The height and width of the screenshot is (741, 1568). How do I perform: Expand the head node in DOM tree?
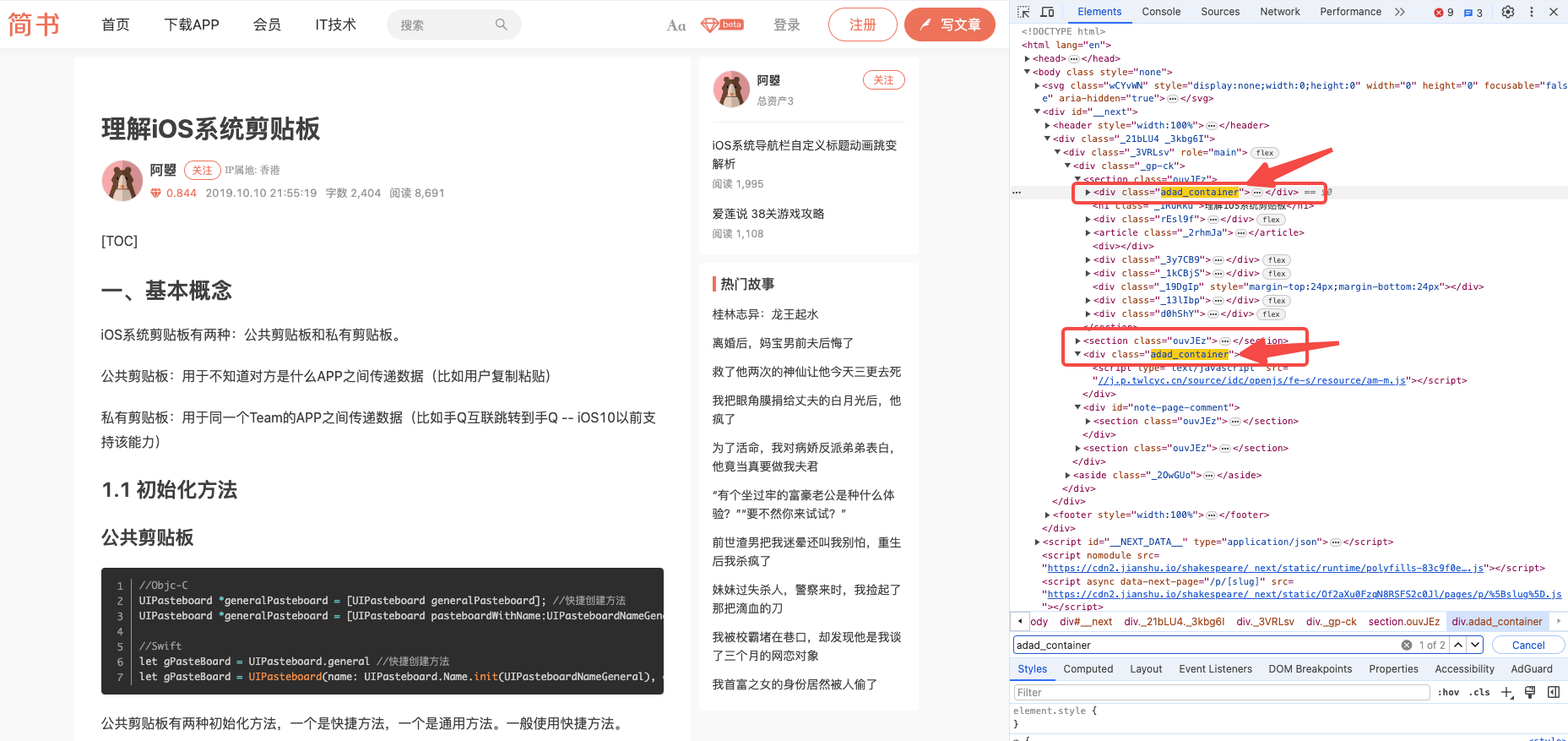pos(1027,58)
